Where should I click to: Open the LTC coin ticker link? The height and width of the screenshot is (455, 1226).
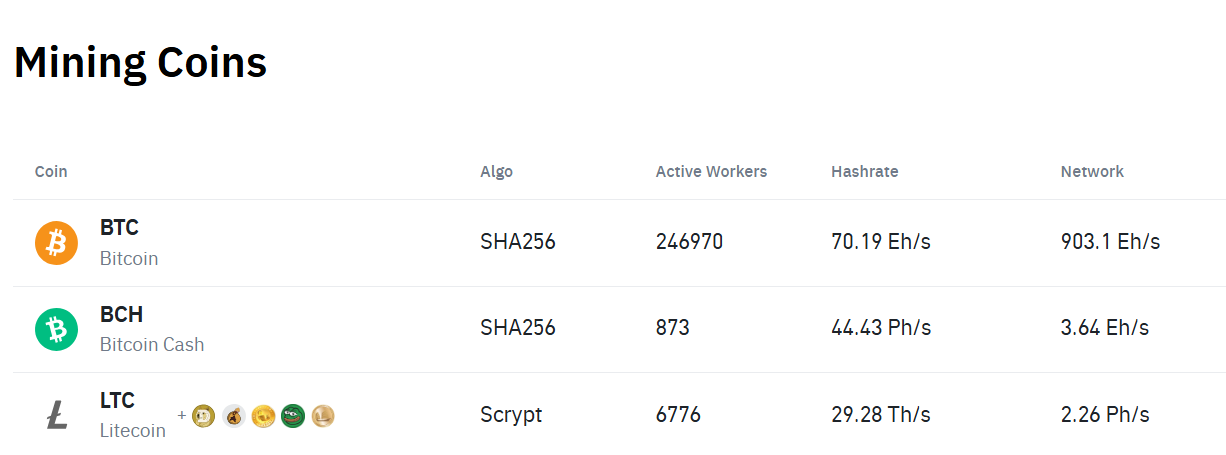[x=117, y=400]
